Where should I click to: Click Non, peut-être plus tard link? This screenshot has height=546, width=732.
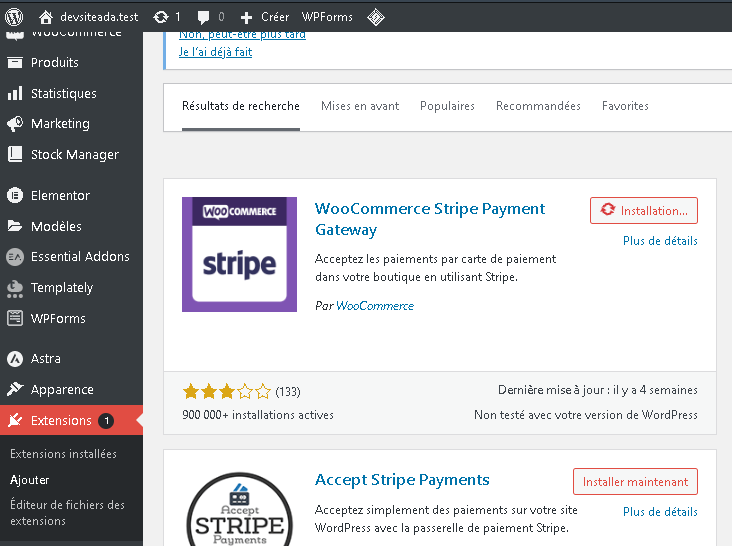[242, 35]
